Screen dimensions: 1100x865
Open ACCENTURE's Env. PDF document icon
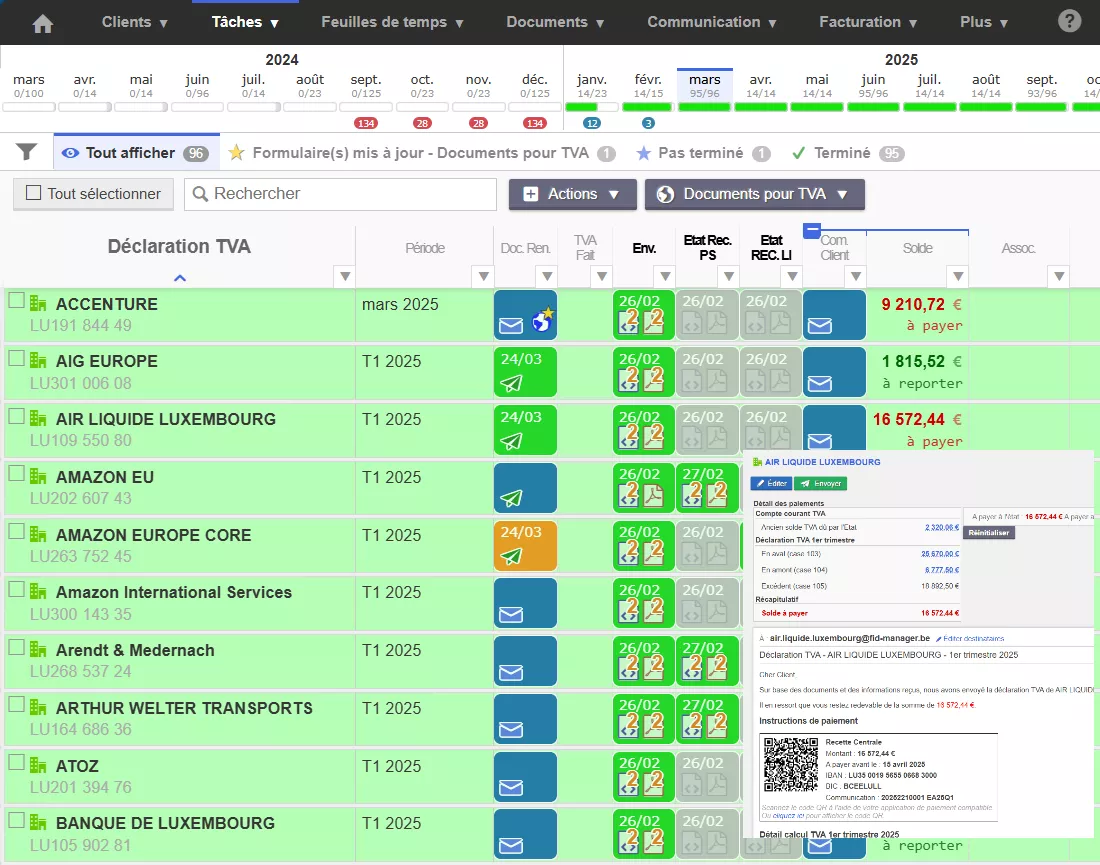[x=654, y=322]
